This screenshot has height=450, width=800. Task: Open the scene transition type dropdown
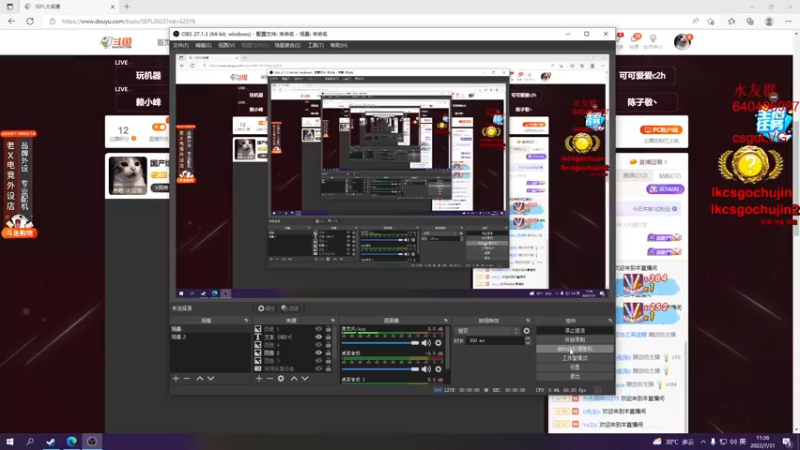point(487,331)
